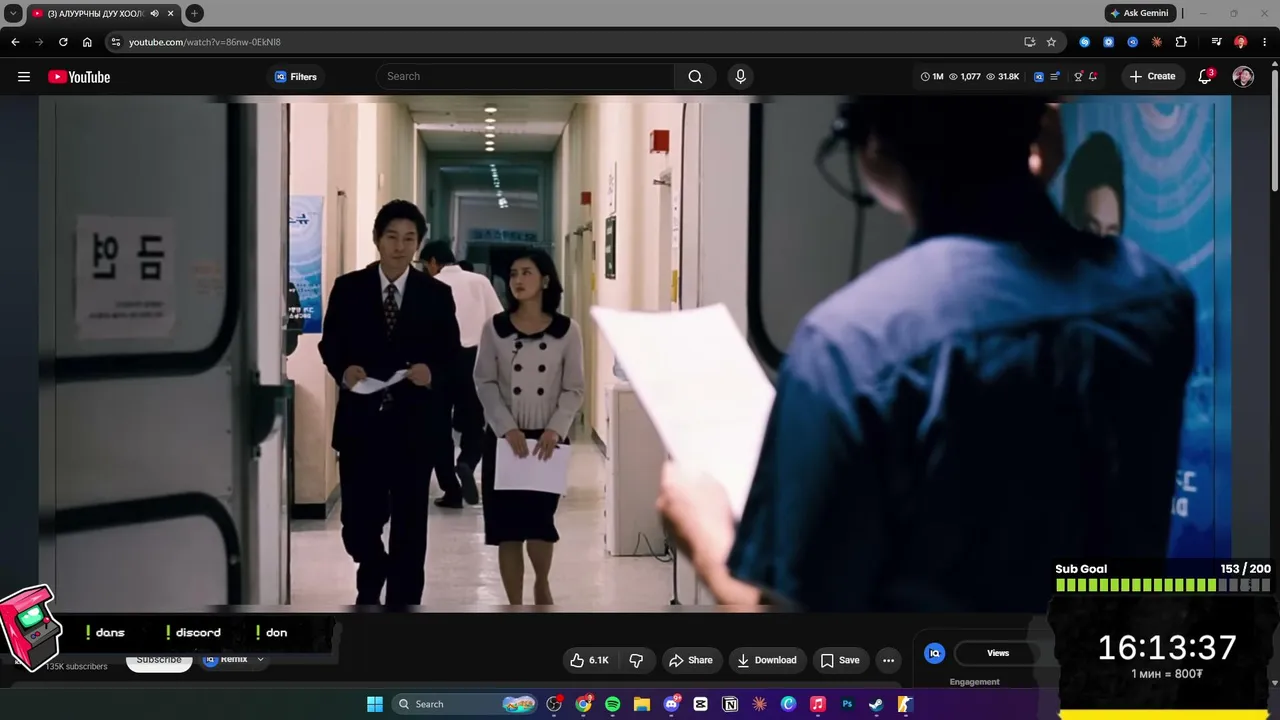
Task: Open Discord from the taskbar
Action: 671,704
